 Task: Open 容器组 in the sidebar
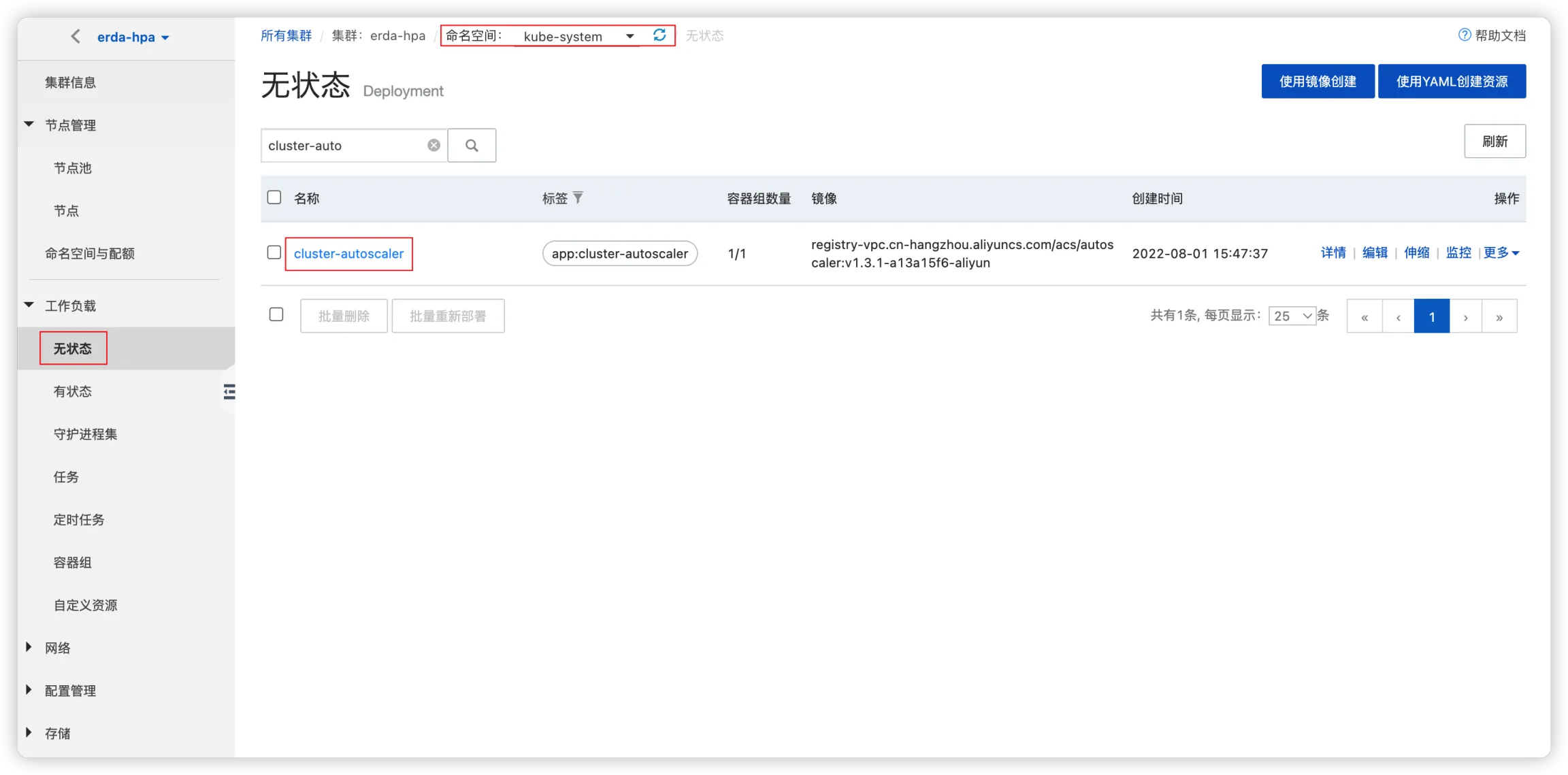tap(72, 563)
